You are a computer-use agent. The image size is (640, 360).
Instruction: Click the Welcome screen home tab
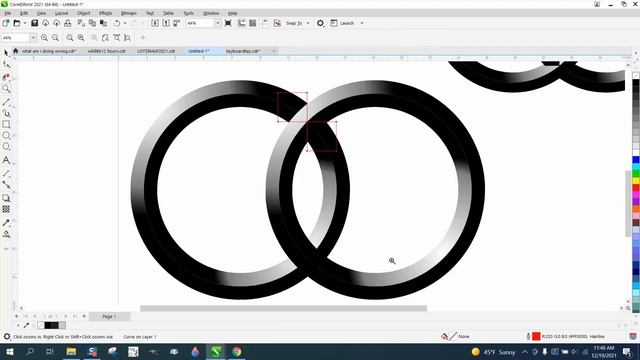16,51
